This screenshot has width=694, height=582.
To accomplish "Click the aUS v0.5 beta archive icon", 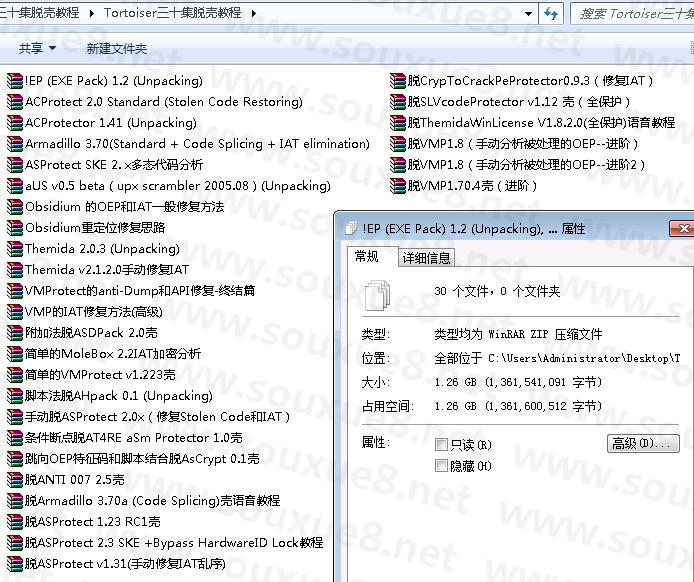I will [15, 186].
